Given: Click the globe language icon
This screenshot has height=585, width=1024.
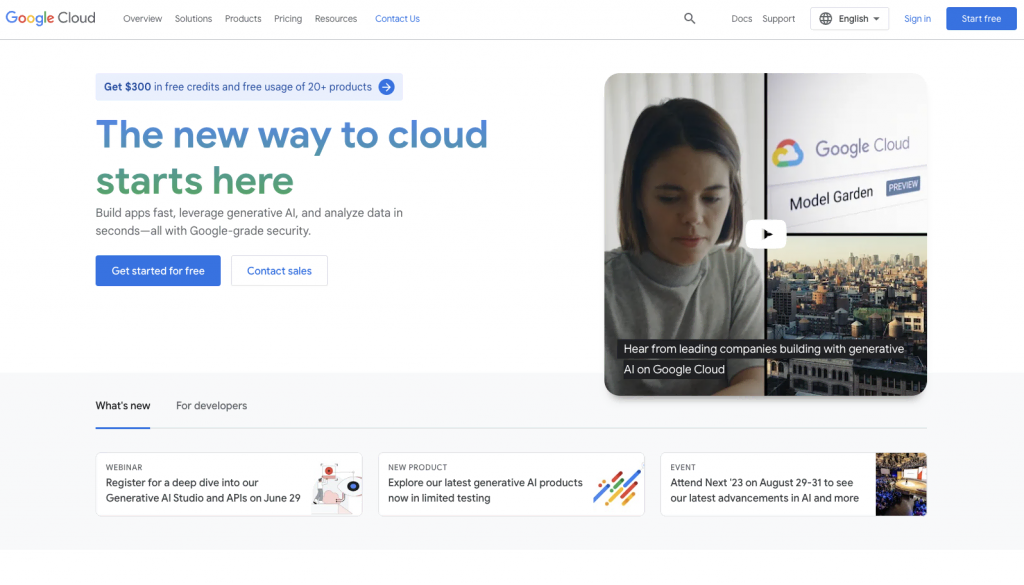Looking at the screenshot, I should tap(826, 19).
